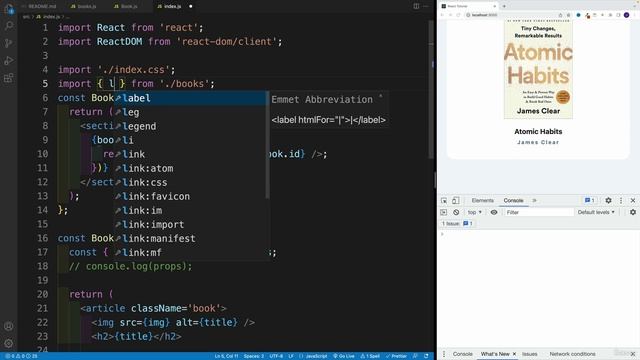Open Chrome three-dot menu
640x360 pixels.
635,15
